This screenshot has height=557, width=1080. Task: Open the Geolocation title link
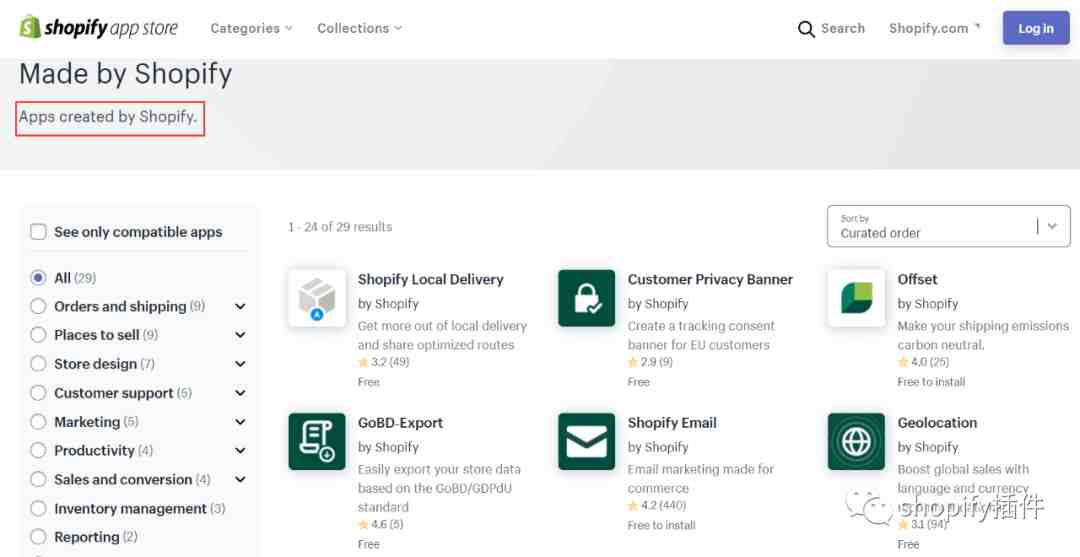pos(937,423)
